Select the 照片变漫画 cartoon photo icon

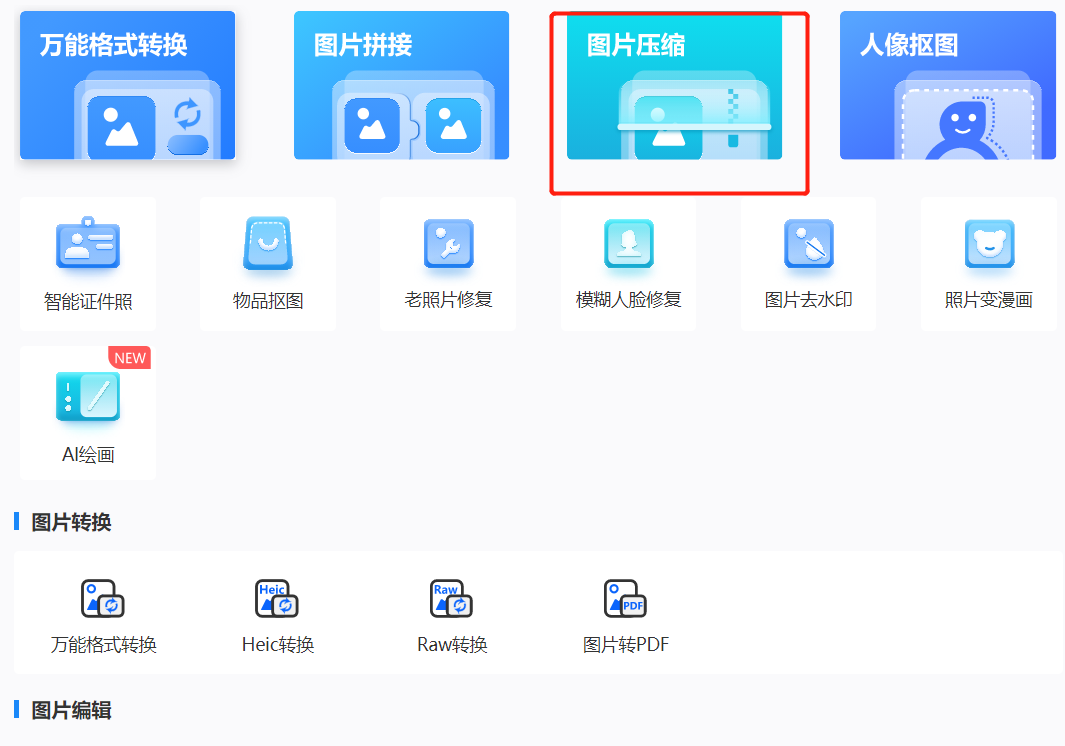pyautogui.click(x=989, y=263)
